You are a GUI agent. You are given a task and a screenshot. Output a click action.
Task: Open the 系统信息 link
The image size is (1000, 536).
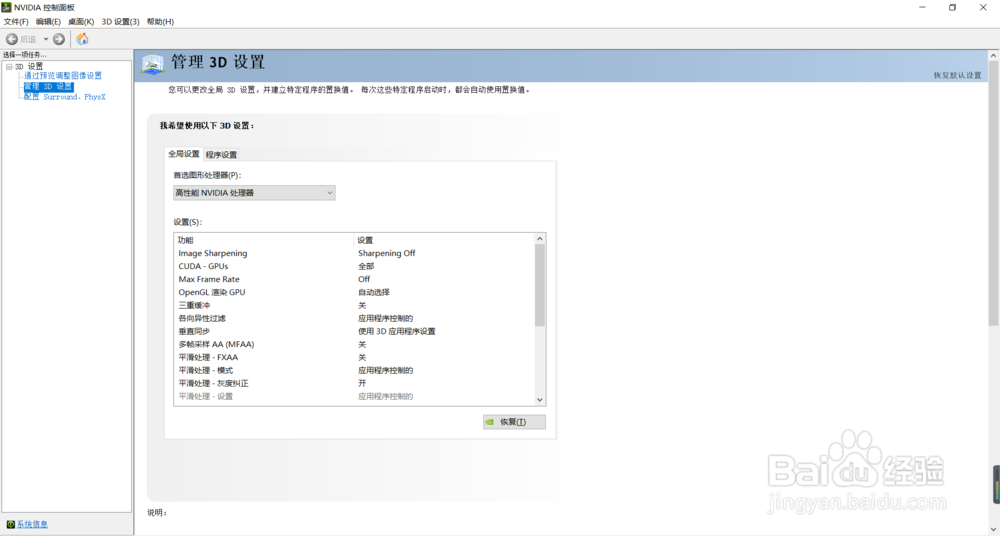point(33,524)
